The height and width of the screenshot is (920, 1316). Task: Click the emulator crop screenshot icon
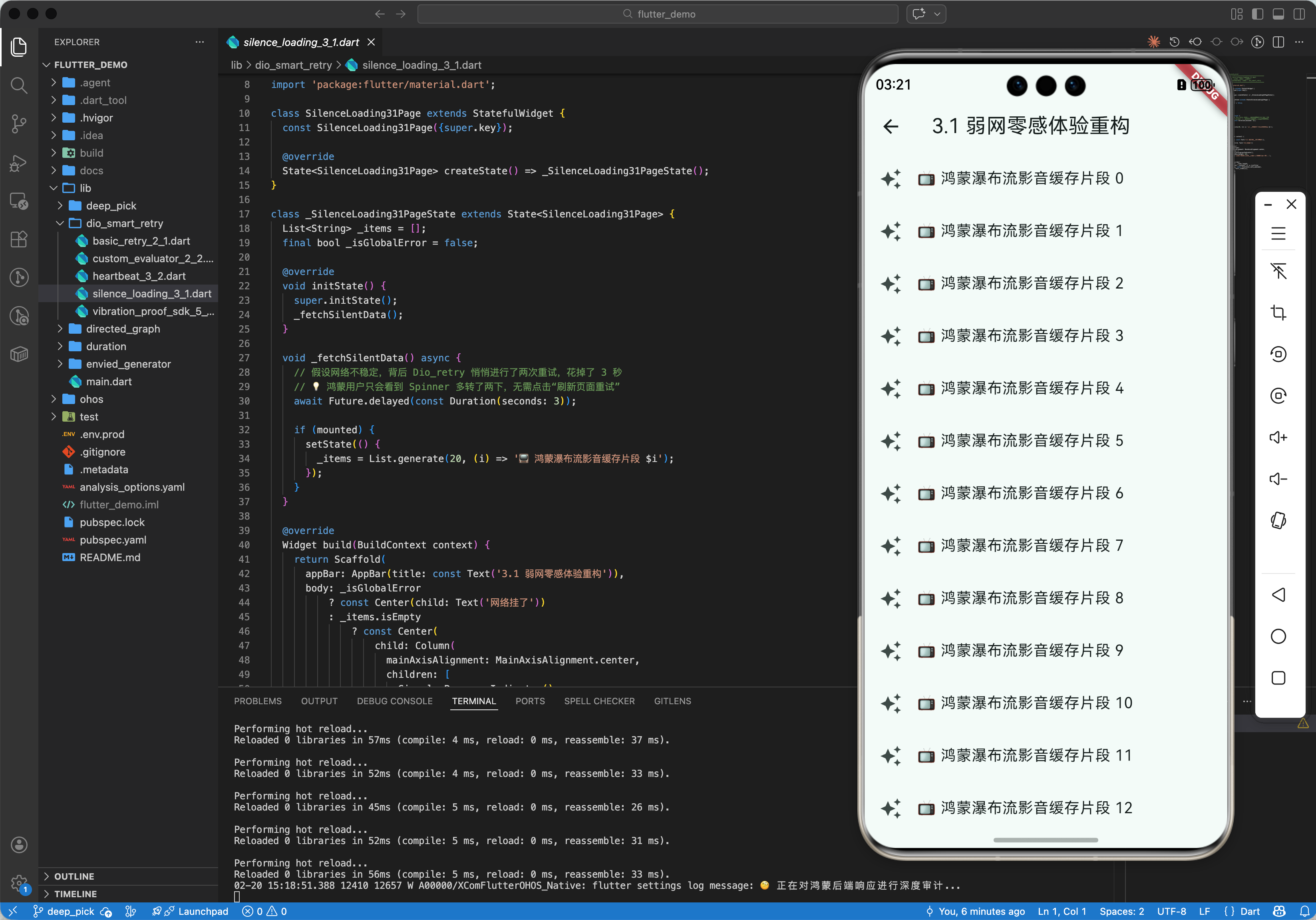(1278, 313)
